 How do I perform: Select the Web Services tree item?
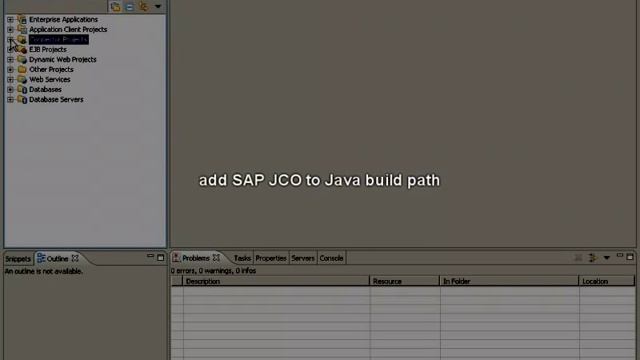pyautogui.click(x=50, y=80)
